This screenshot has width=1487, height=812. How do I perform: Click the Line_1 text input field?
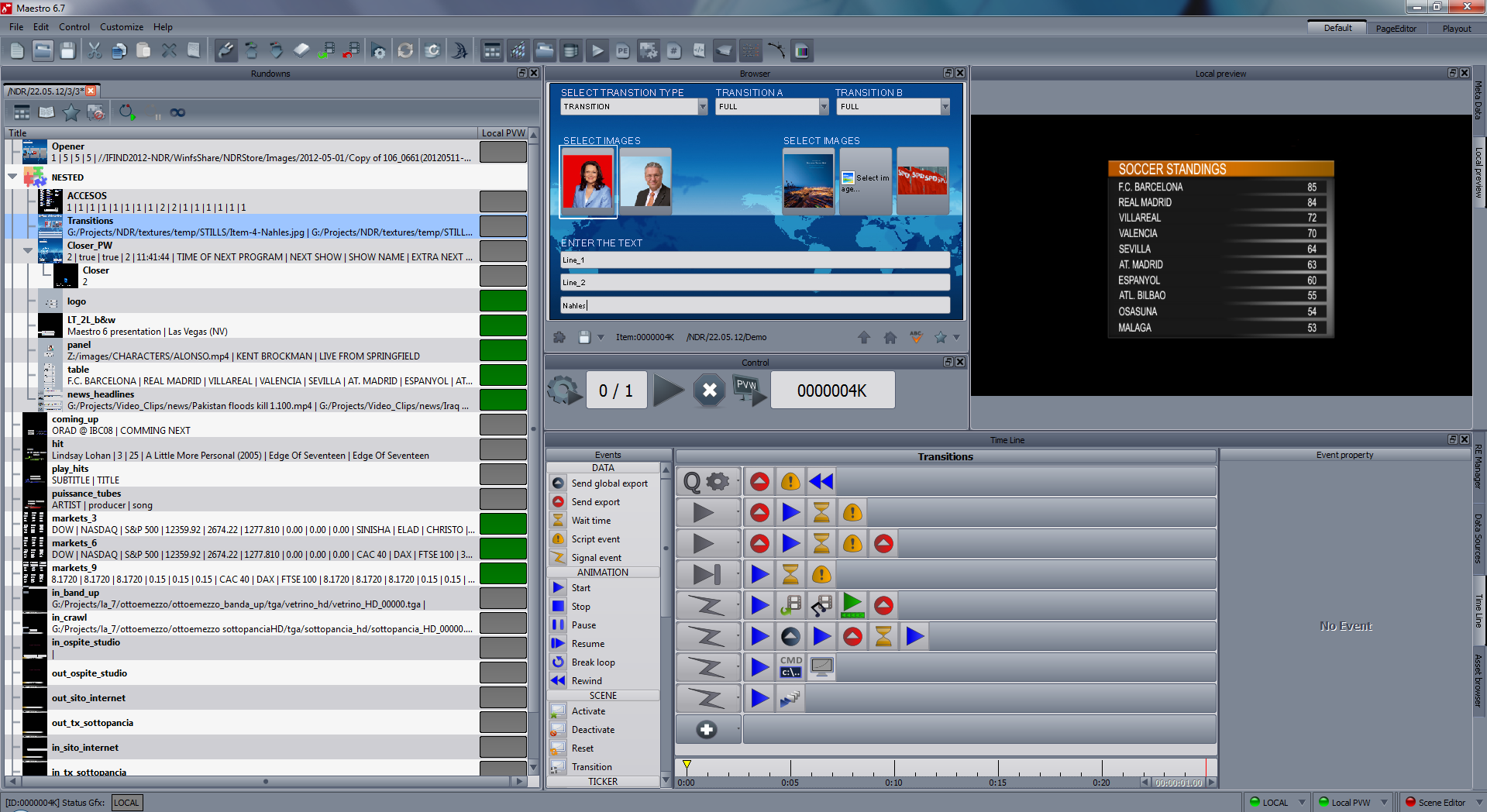(755, 260)
